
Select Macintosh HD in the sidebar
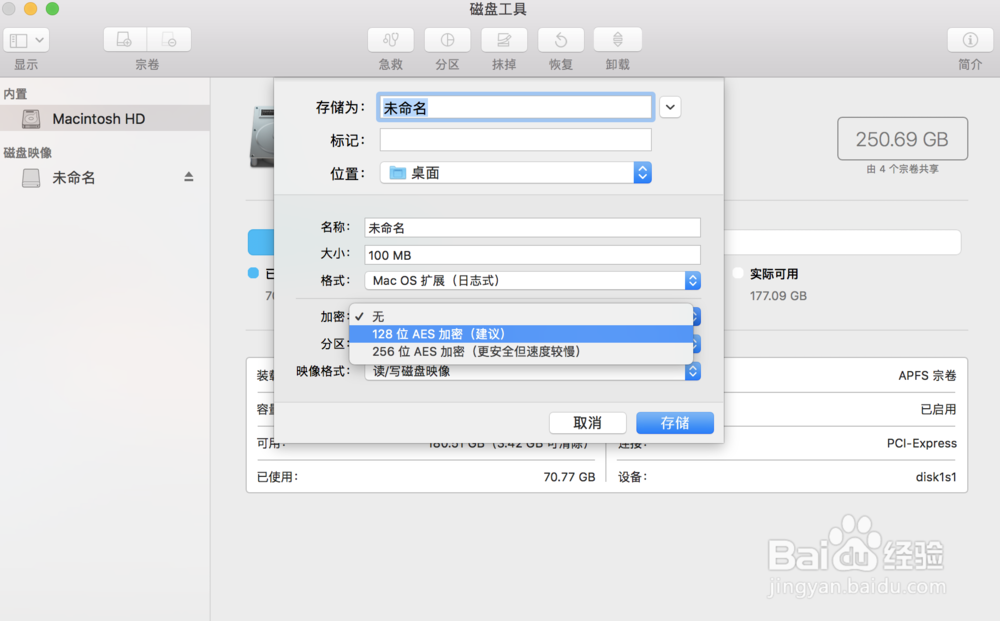point(105,119)
